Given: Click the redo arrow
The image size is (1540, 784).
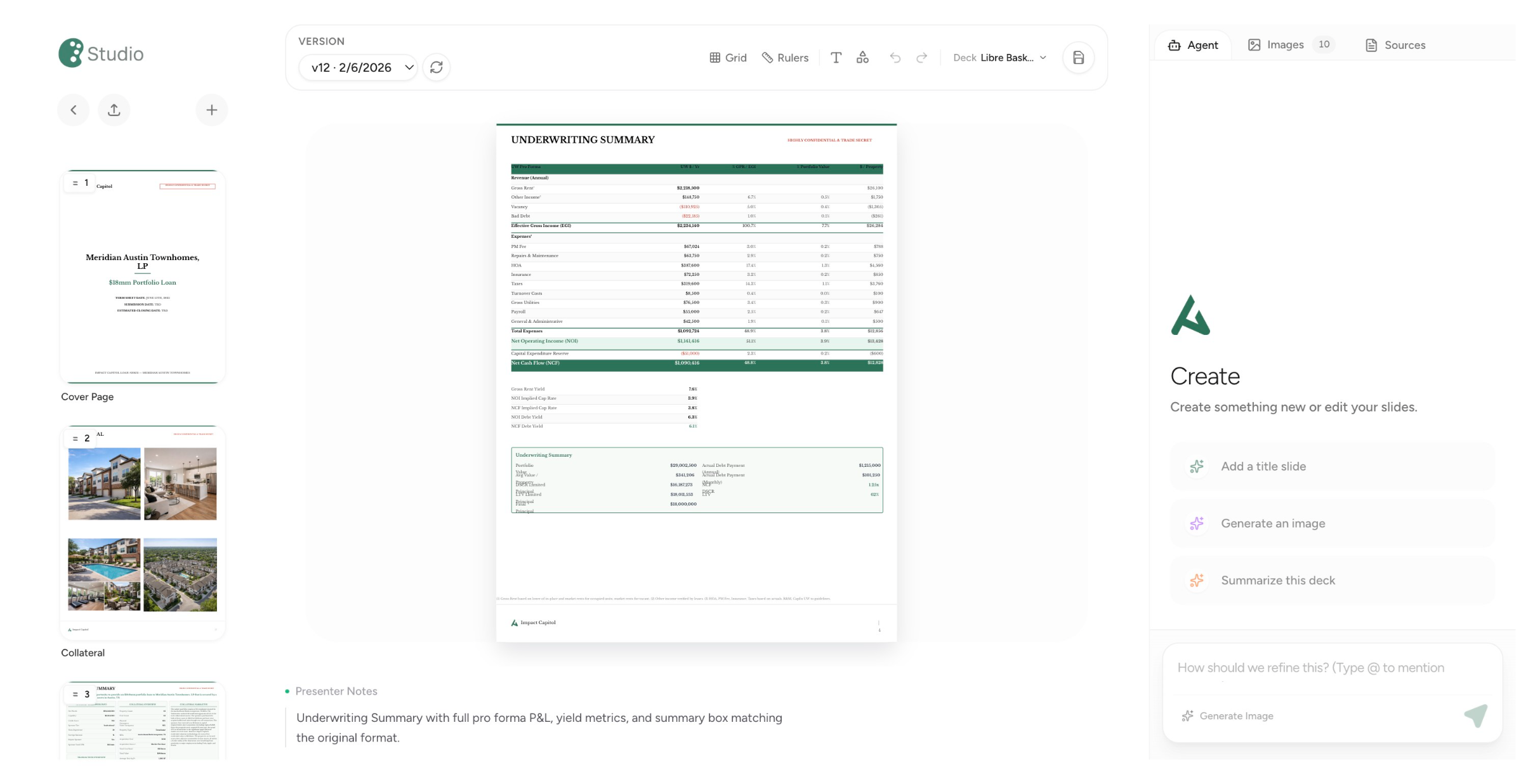Looking at the screenshot, I should 922,58.
